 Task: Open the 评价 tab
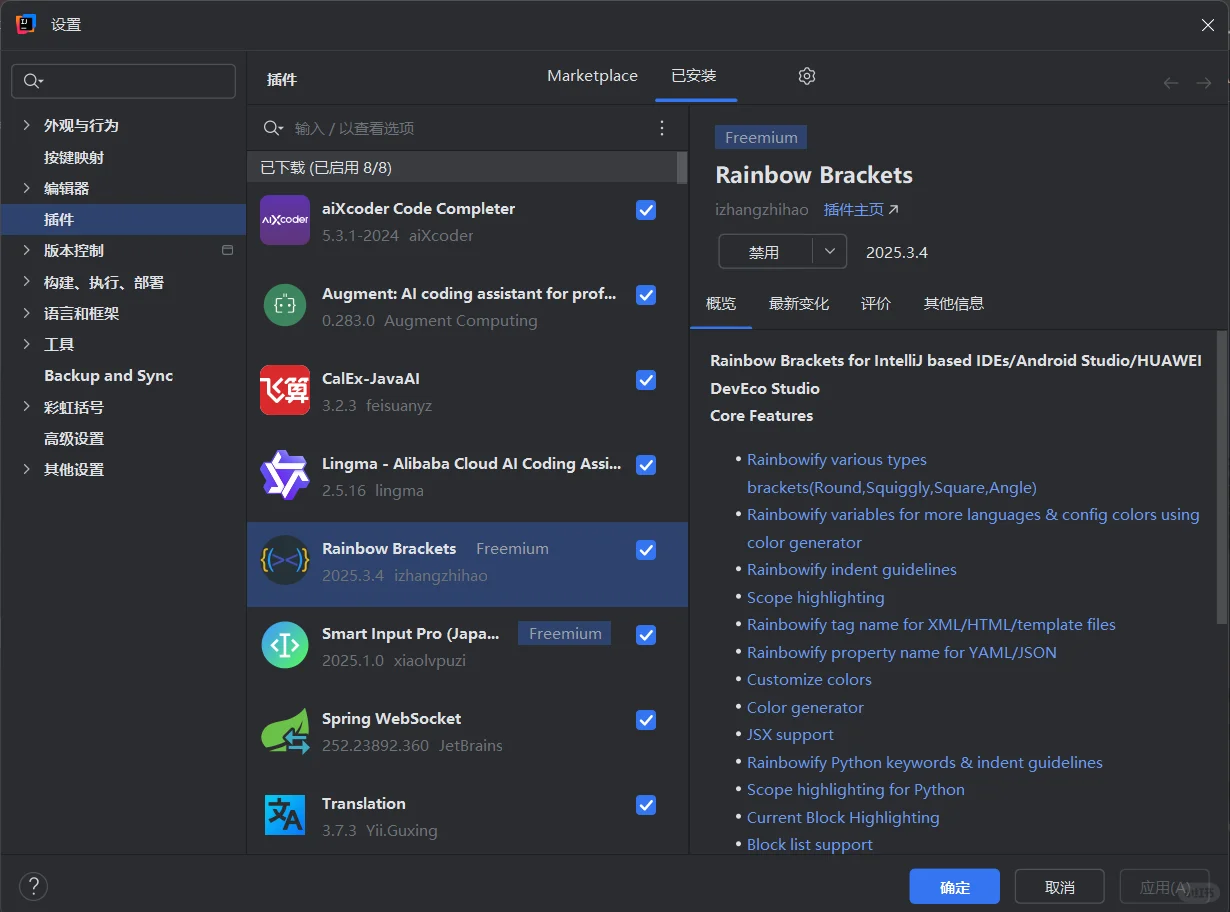[876, 304]
